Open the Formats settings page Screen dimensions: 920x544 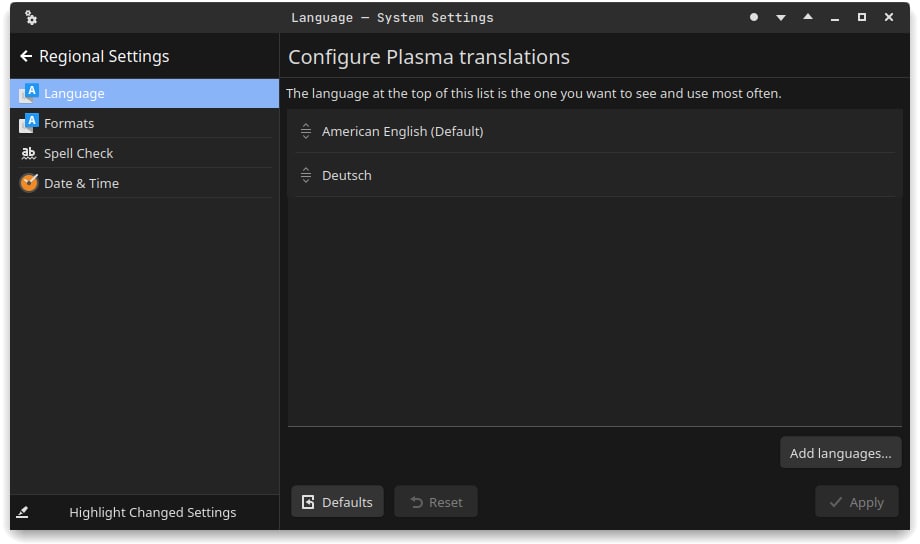pos(144,123)
